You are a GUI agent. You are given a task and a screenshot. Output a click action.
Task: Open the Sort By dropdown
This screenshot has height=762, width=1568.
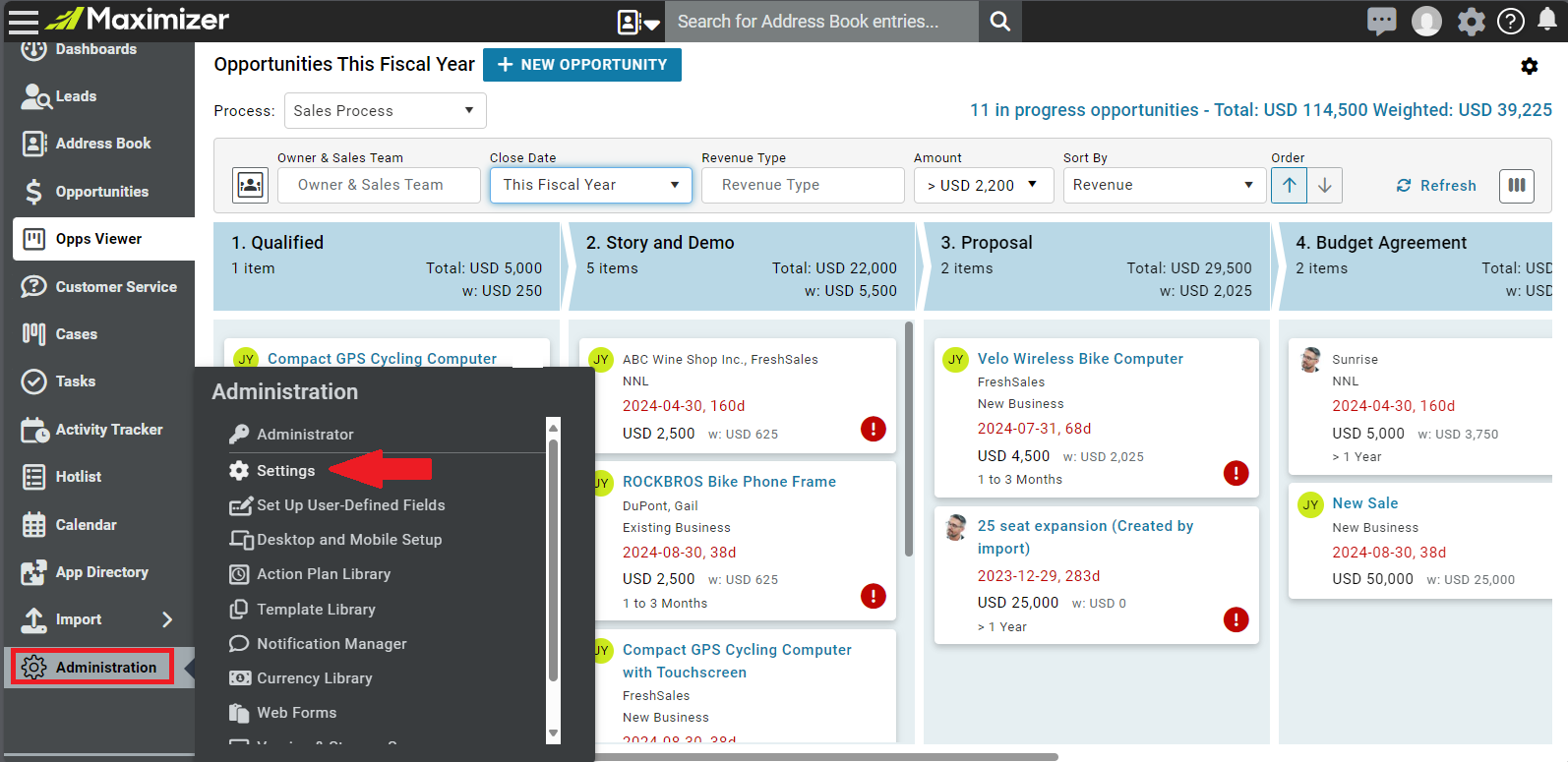coord(1164,185)
